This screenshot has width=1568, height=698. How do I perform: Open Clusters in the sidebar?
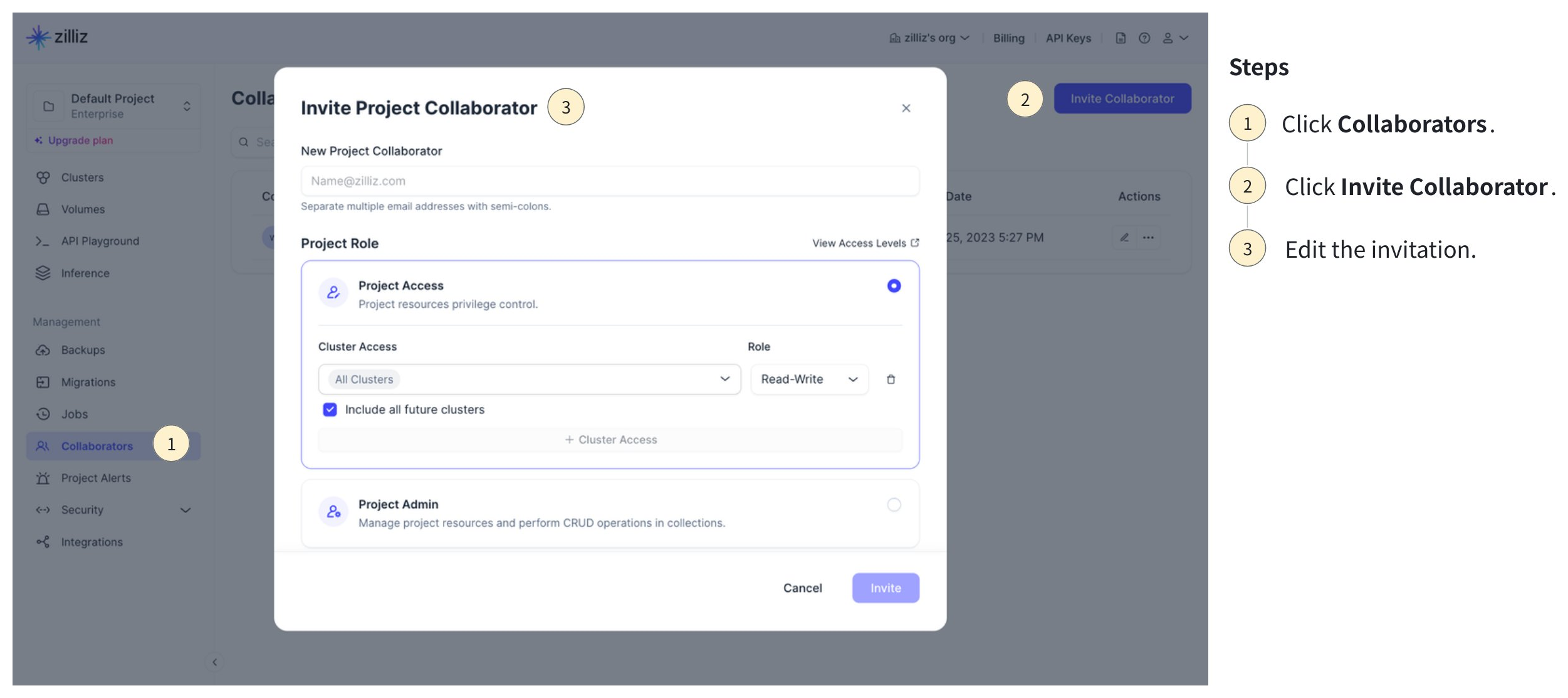coord(82,177)
